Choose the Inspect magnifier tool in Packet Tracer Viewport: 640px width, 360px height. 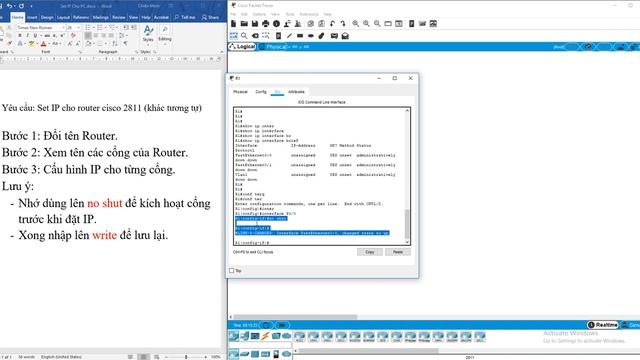click(x=244, y=36)
